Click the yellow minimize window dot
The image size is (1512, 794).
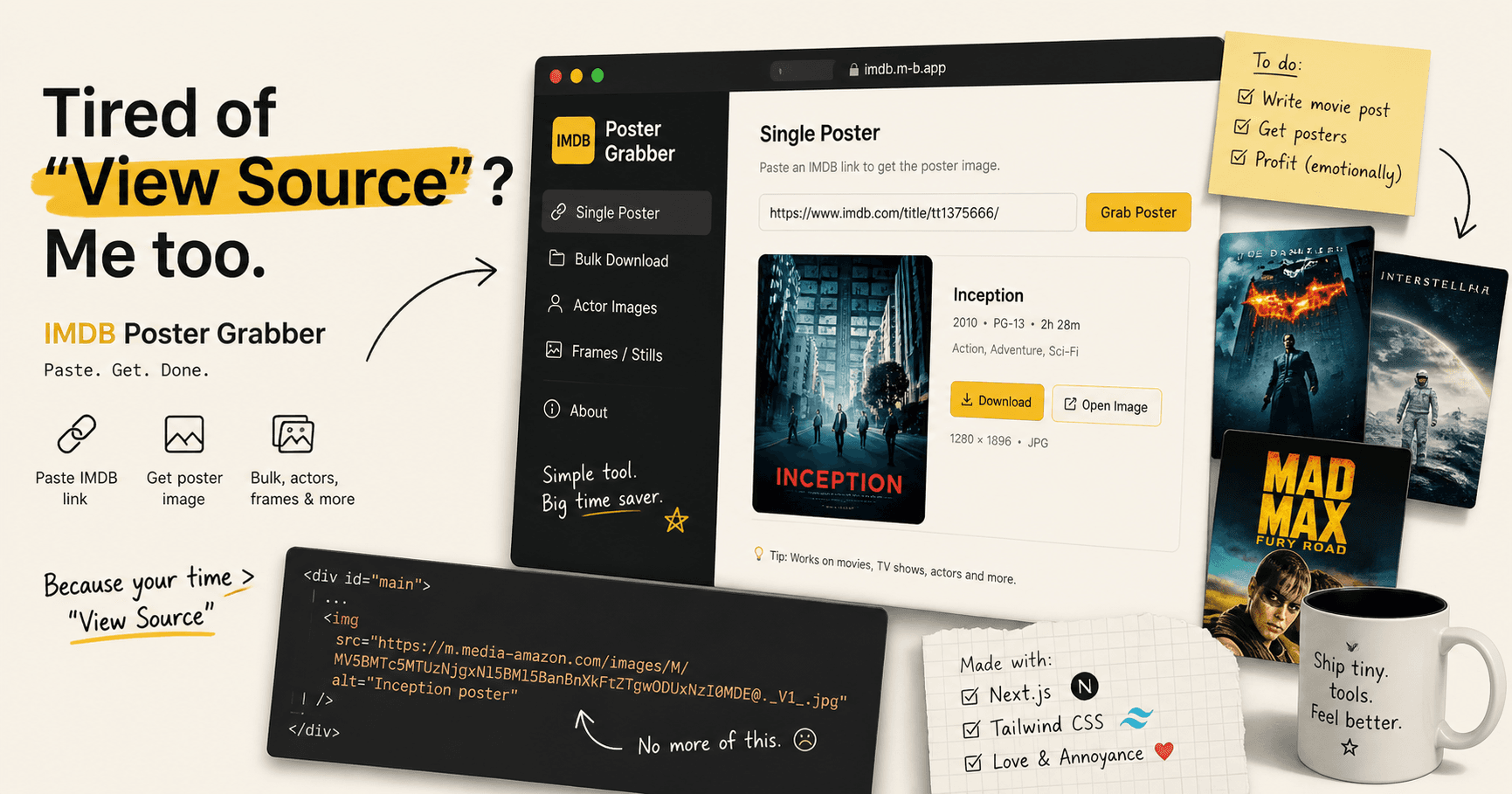tap(576, 76)
